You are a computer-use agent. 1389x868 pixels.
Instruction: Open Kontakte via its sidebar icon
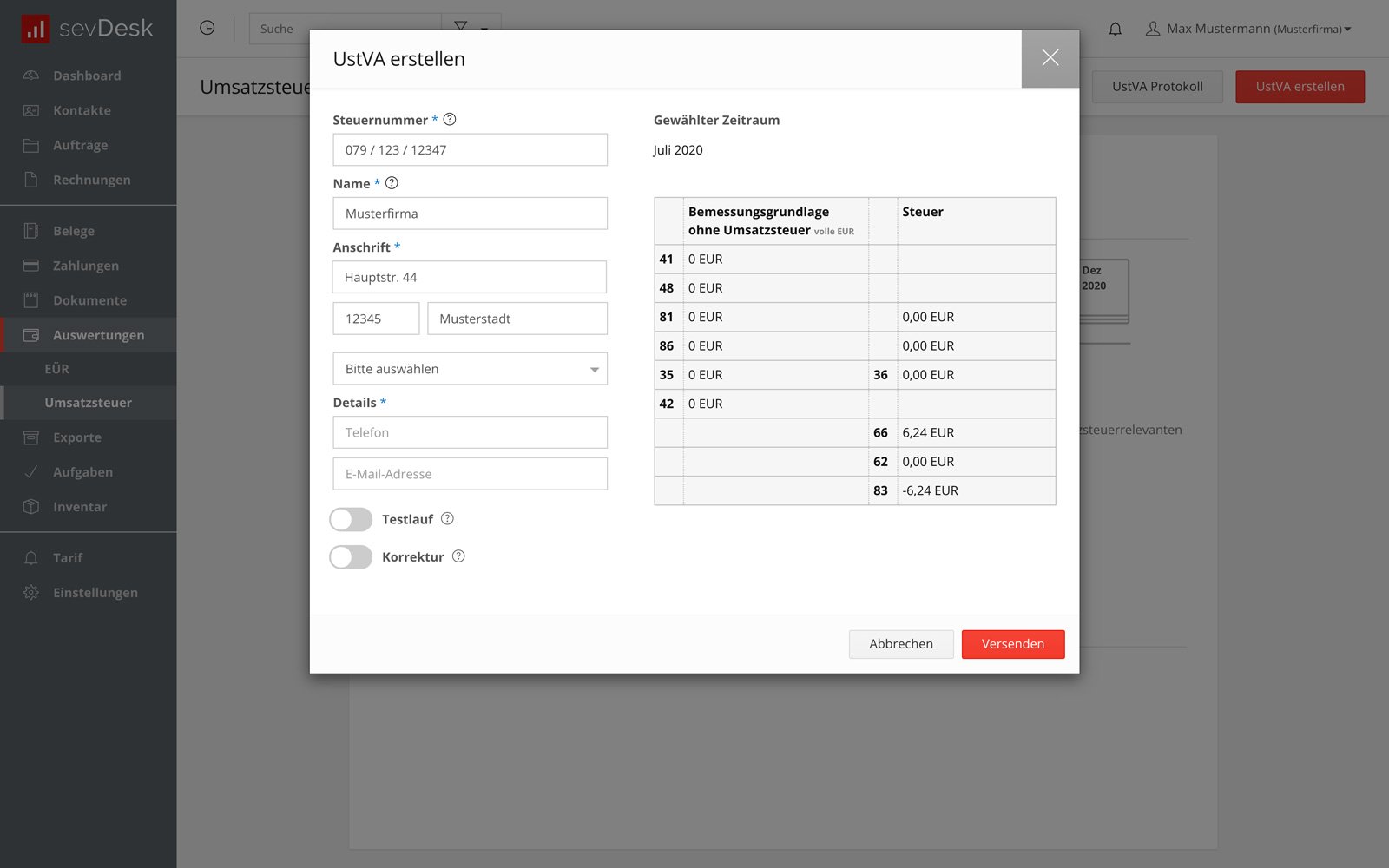31,110
